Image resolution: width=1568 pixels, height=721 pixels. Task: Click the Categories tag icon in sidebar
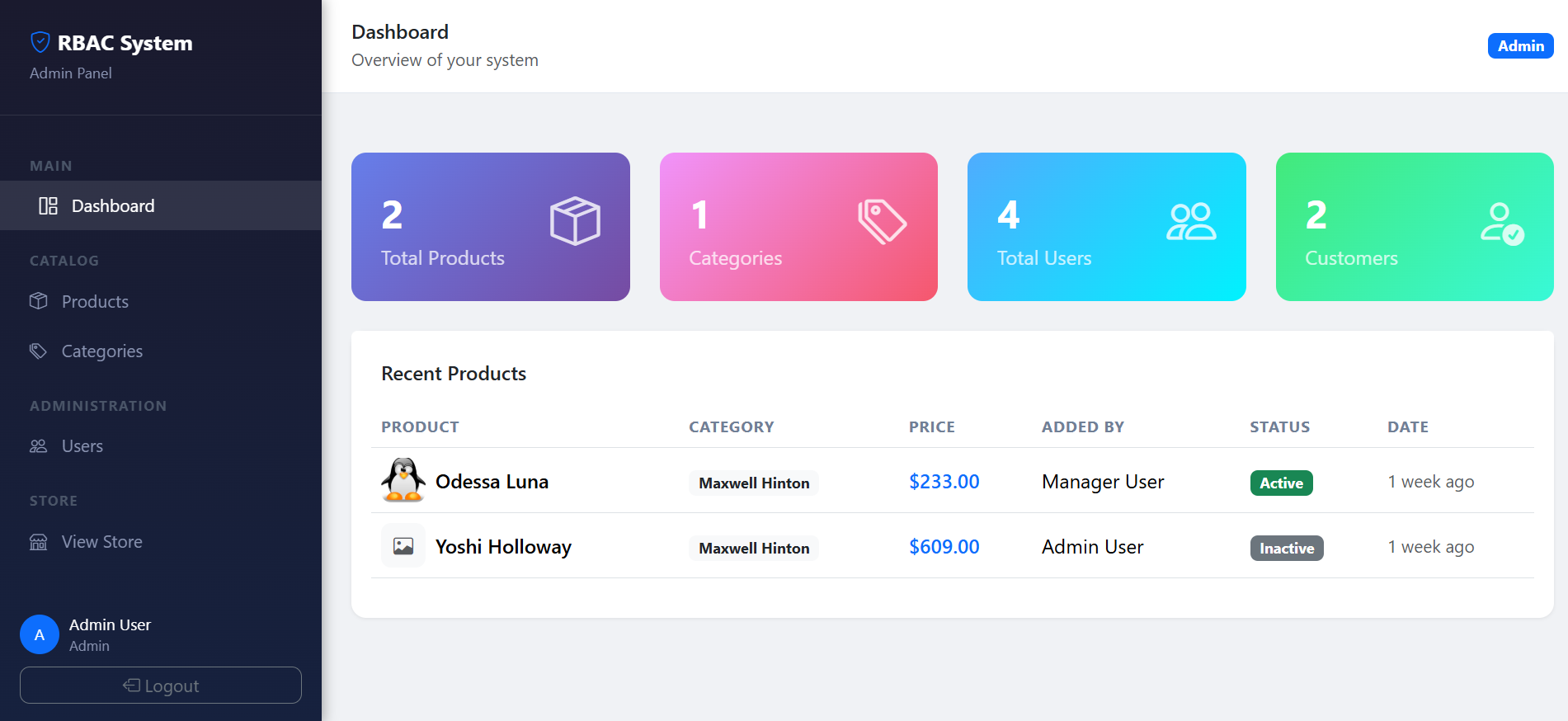point(38,351)
